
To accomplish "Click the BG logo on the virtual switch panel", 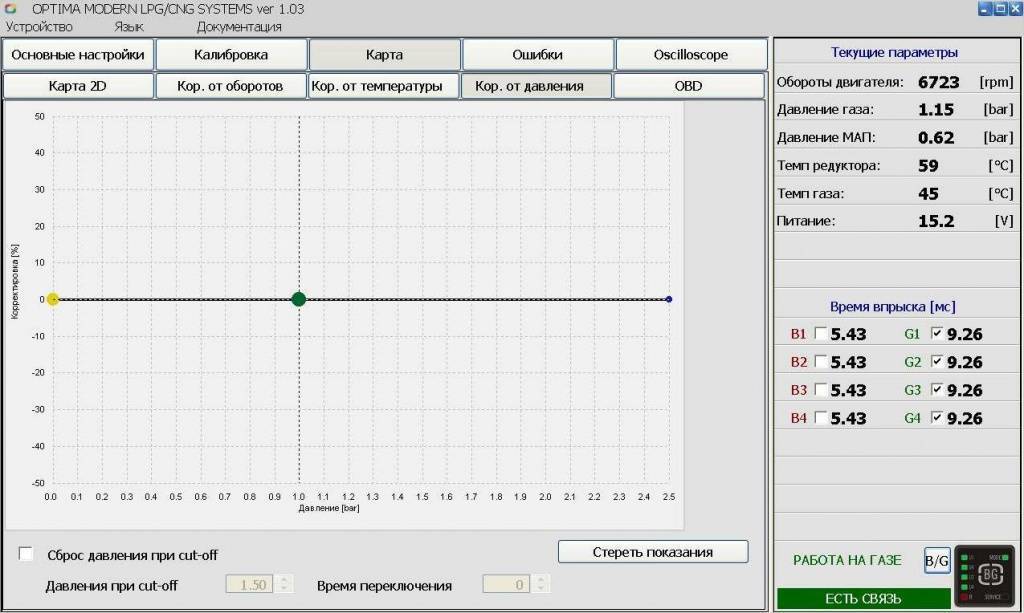I will click(x=991, y=575).
